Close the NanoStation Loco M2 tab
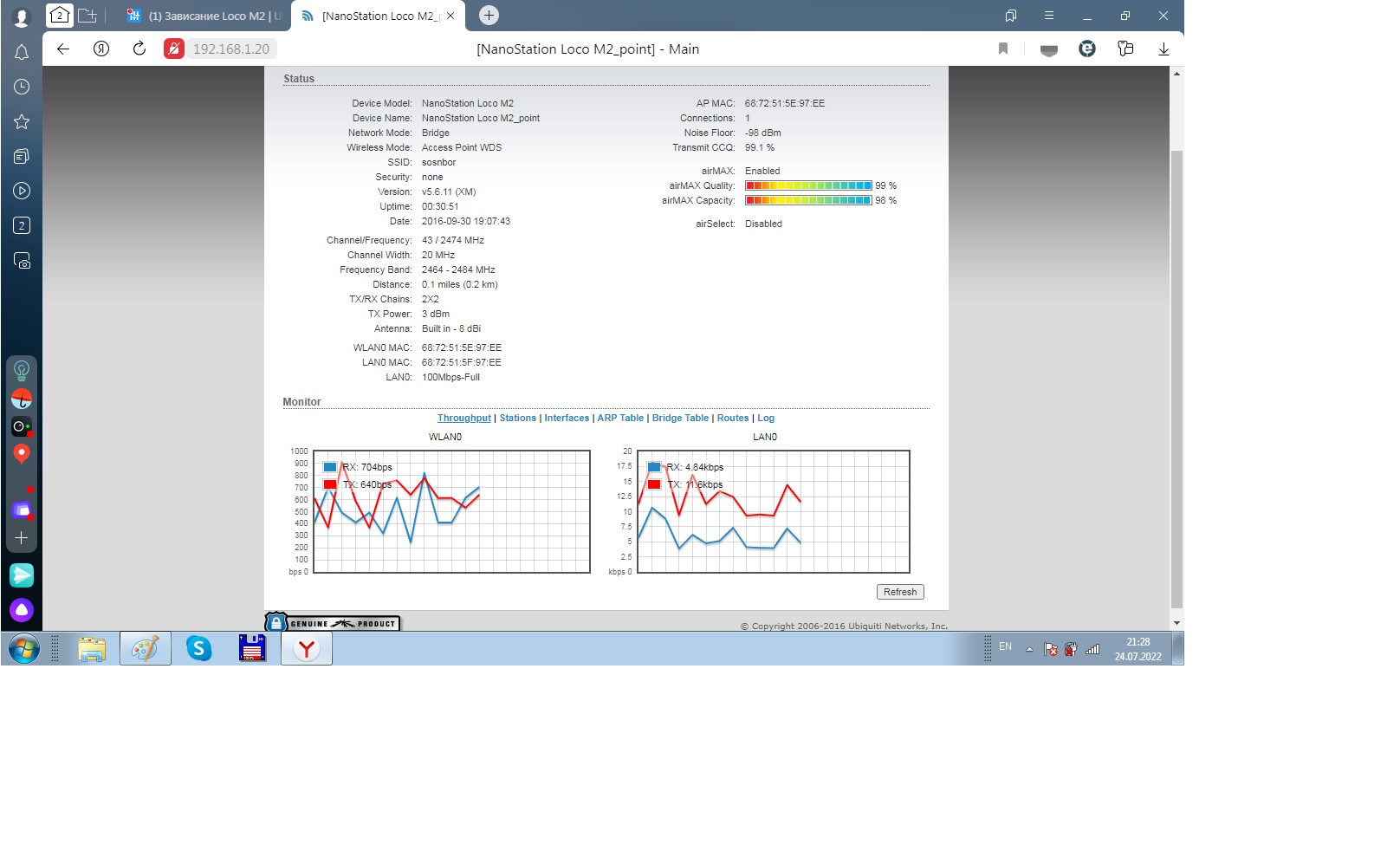Image resolution: width=1400 pixels, height=844 pixels. pos(450,16)
